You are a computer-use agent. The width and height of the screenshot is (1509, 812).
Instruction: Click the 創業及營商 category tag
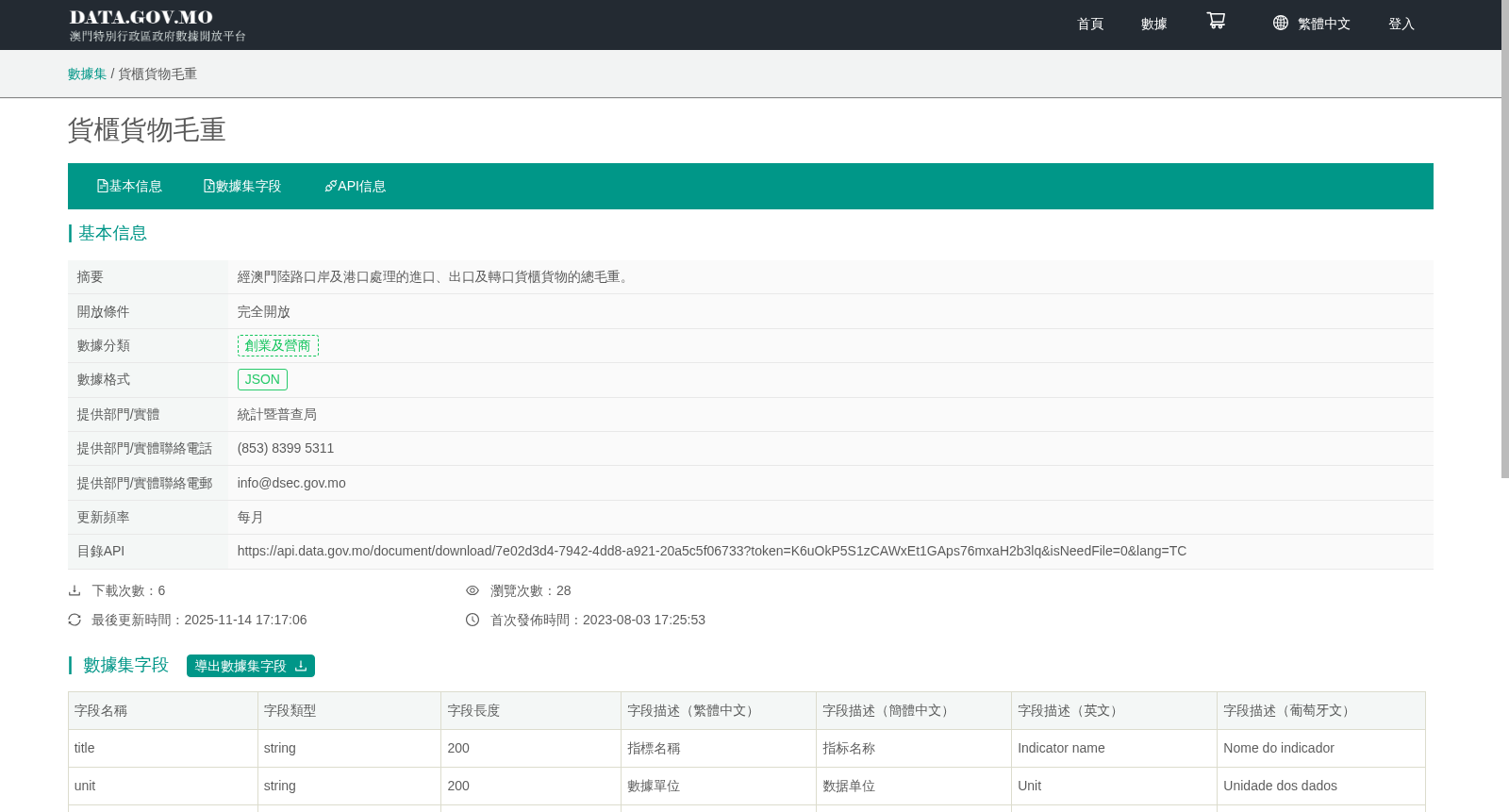click(278, 345)
